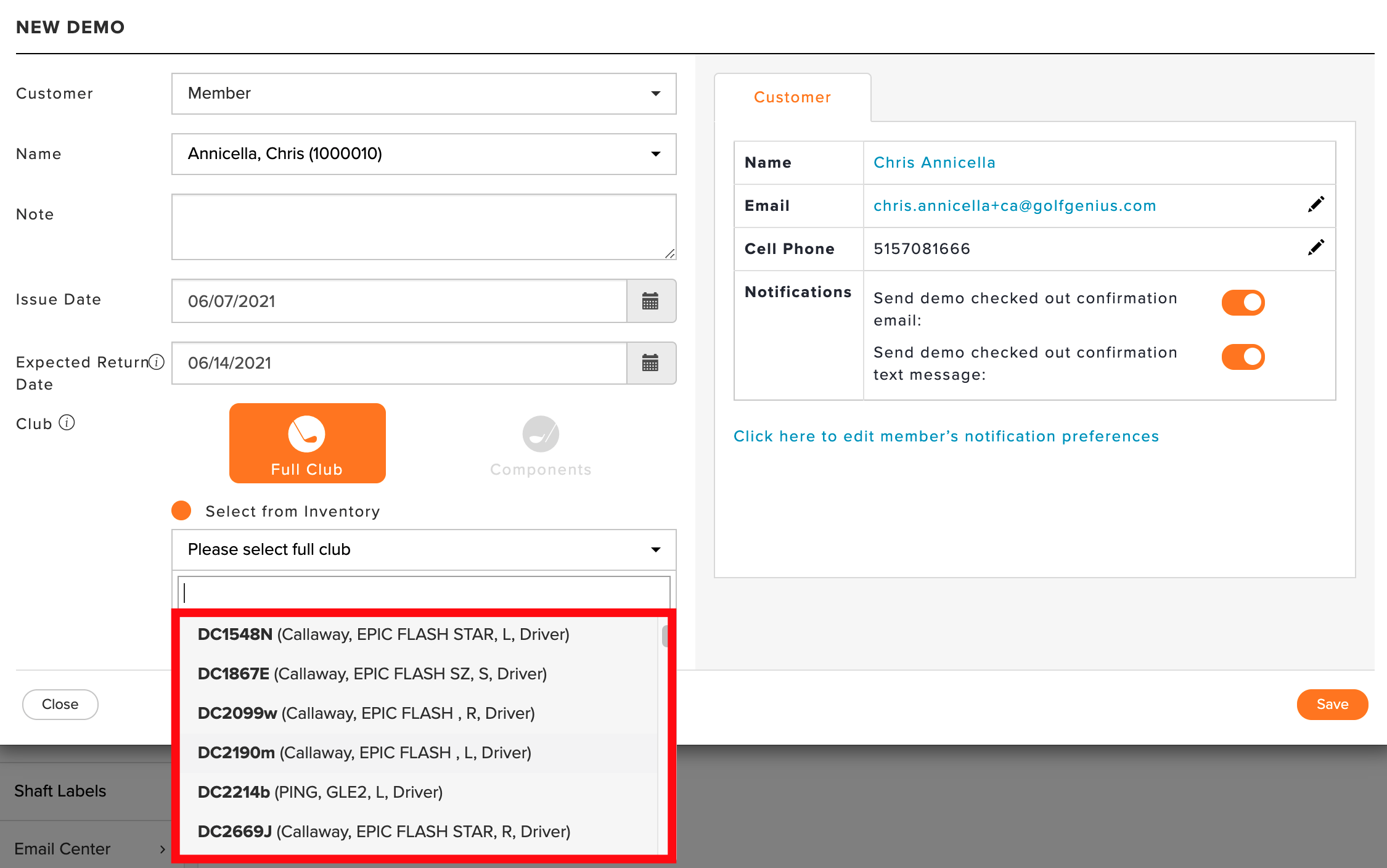
Task: Toggle demo checked out confirmation text message switch
Action: [x=1243, y=357]
